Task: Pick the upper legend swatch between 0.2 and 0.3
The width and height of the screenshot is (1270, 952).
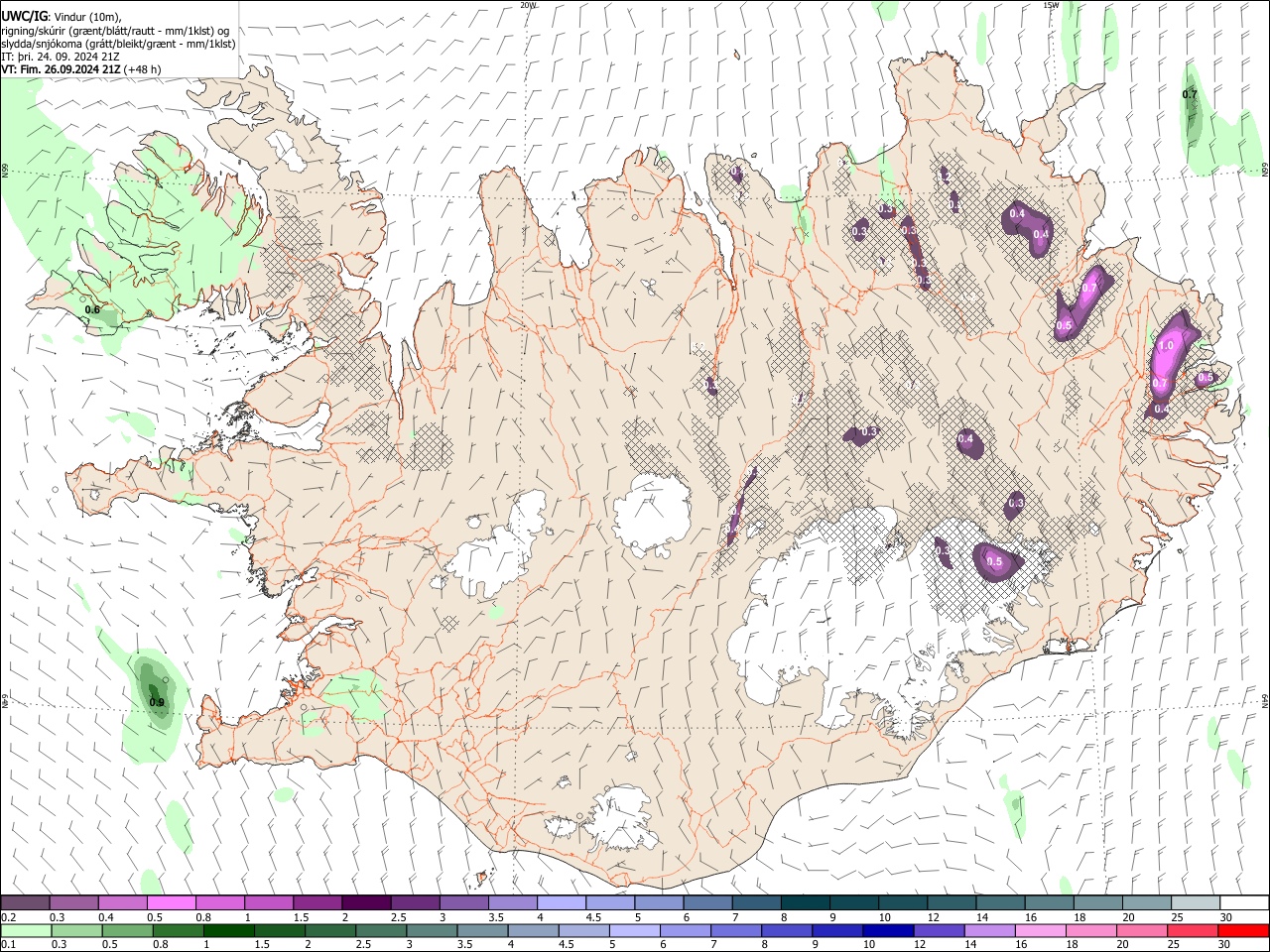Action: click(25, 903)
